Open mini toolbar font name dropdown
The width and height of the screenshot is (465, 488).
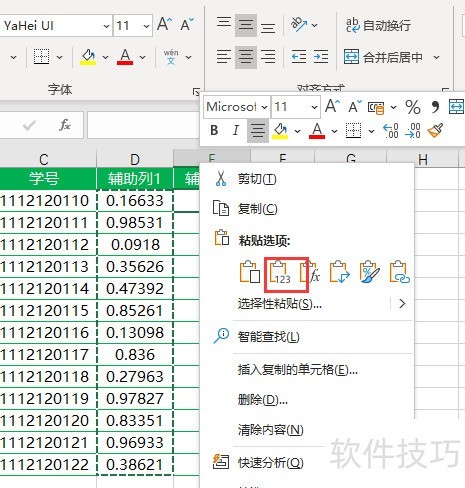coord(264,107)
